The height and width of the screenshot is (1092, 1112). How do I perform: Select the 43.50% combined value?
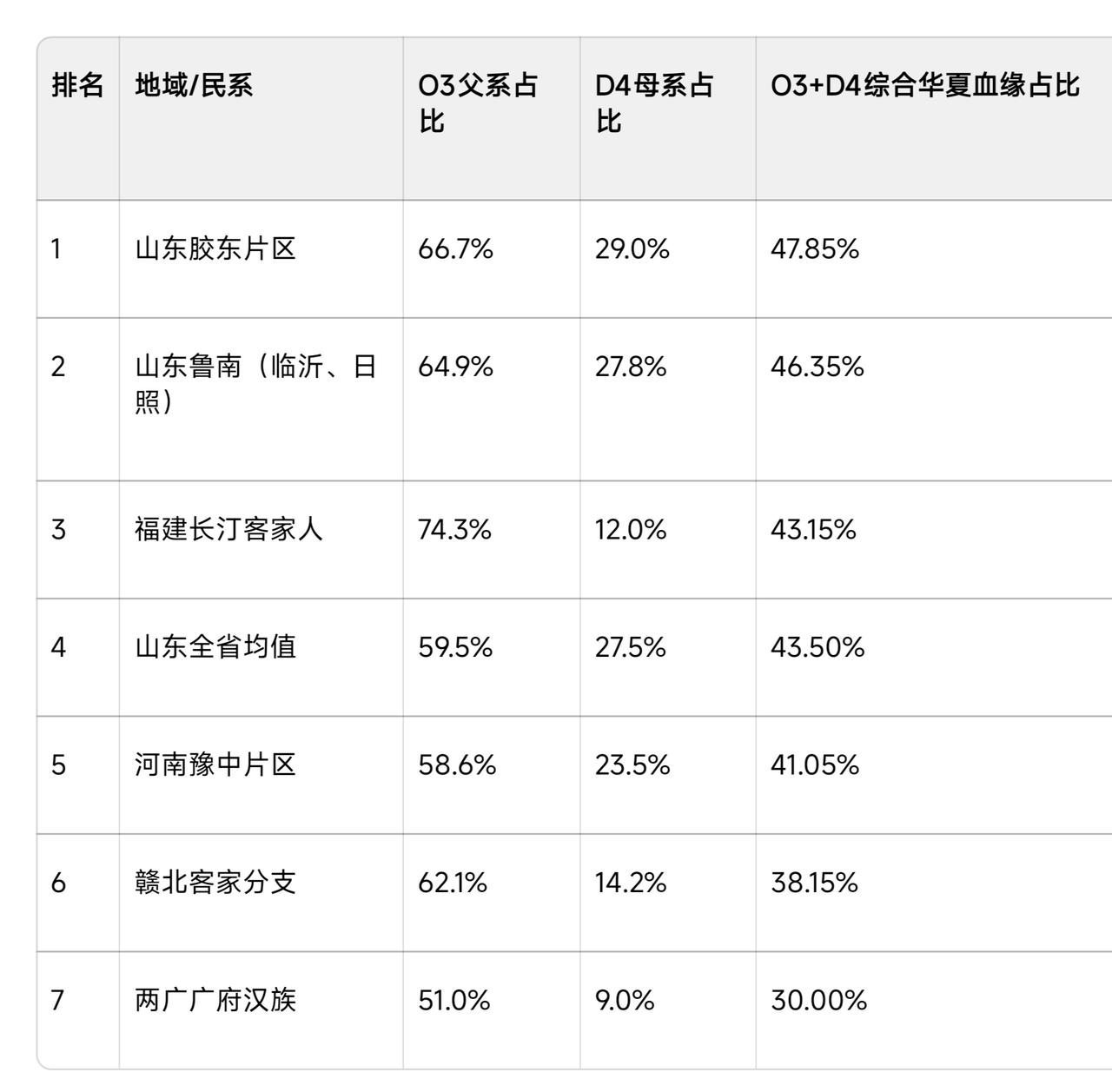tap(817, 647)
